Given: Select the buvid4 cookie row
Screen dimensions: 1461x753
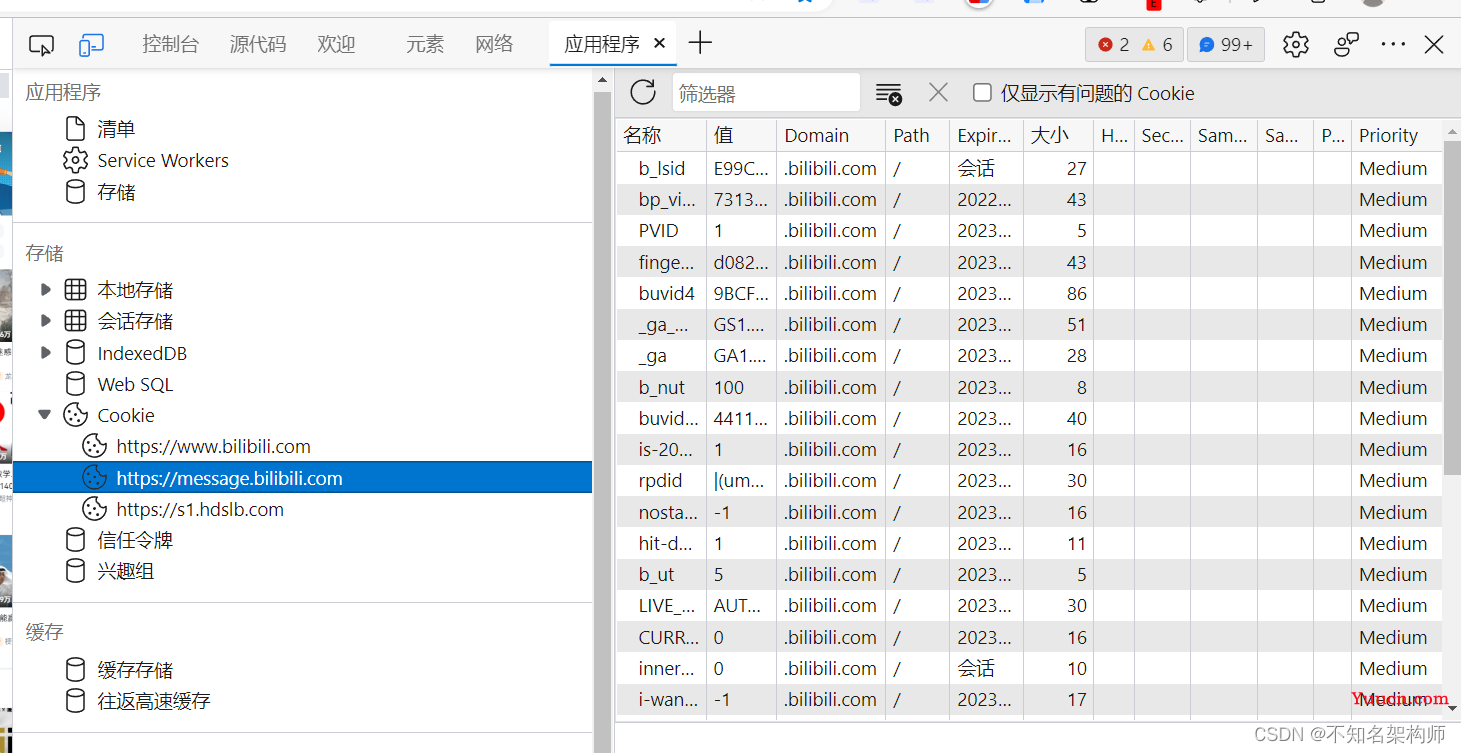Looking at the screenshot, I should tap(1029, 293).
